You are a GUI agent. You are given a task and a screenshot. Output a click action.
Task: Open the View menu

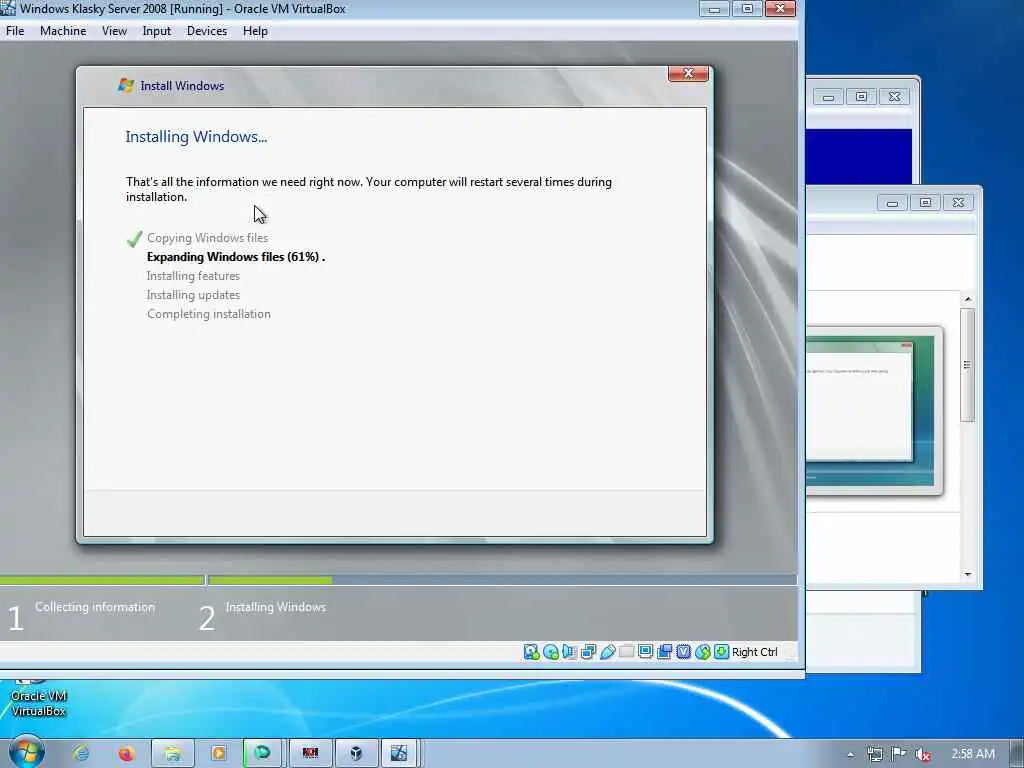coord(114,31)
